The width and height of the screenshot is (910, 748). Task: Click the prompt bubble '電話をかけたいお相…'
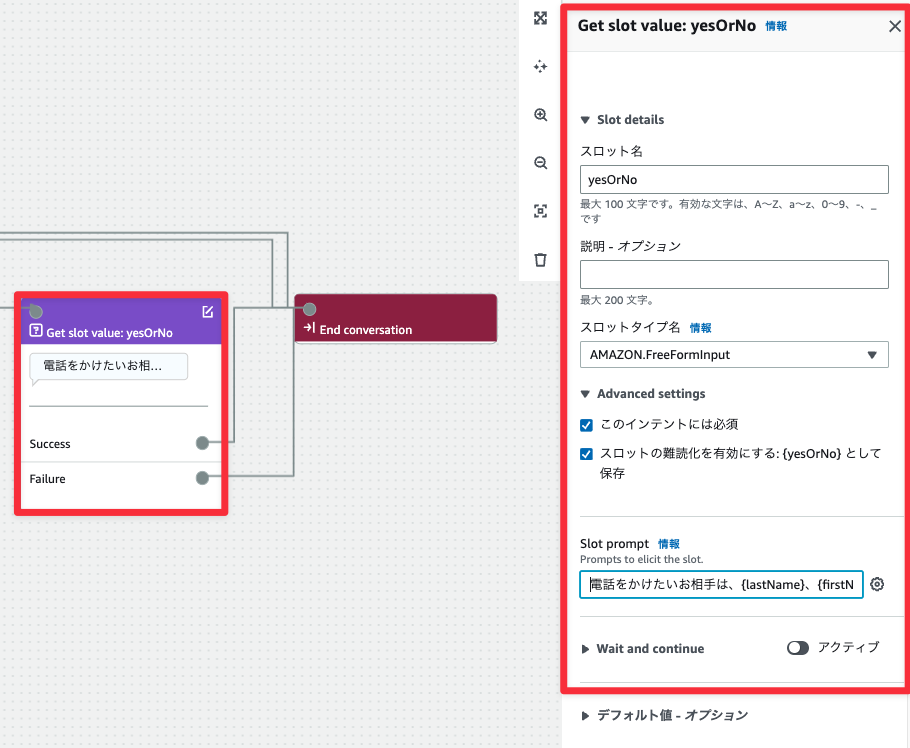[x=109, y=366]
